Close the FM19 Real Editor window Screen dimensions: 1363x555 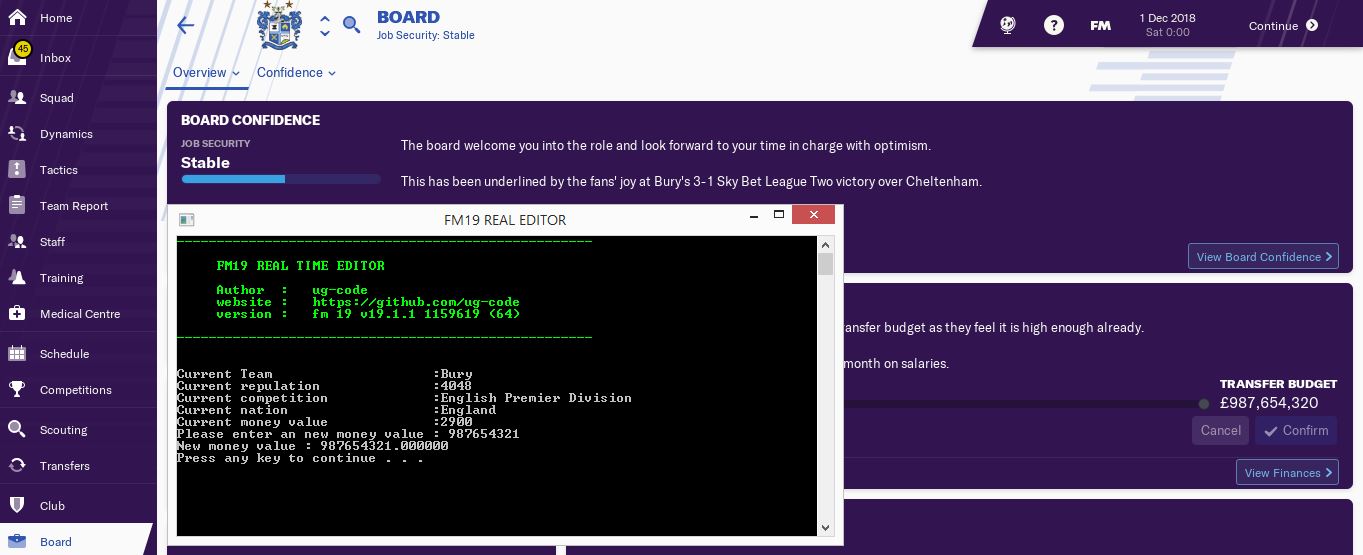pos(813,215)
